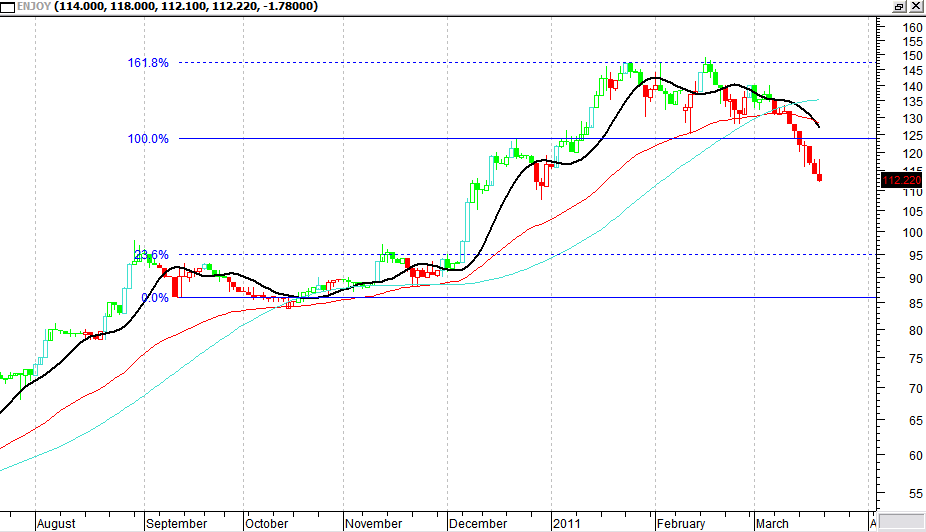Click the ENJOY ticker title text
The height and width of the screenshot is (532, 926).
(34, 6)
